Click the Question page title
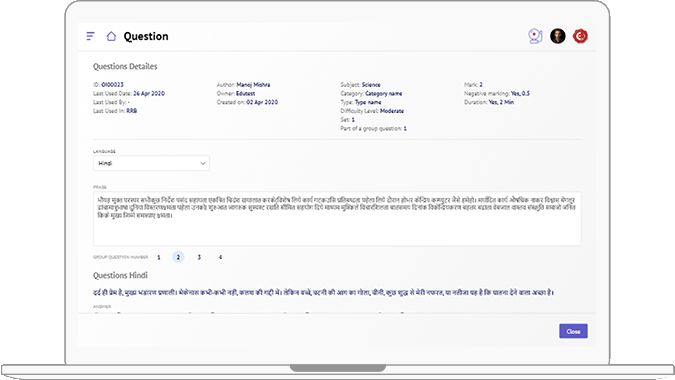Image resolution: width=675 pixels, height=380 pixels. [x=146, y=36]
